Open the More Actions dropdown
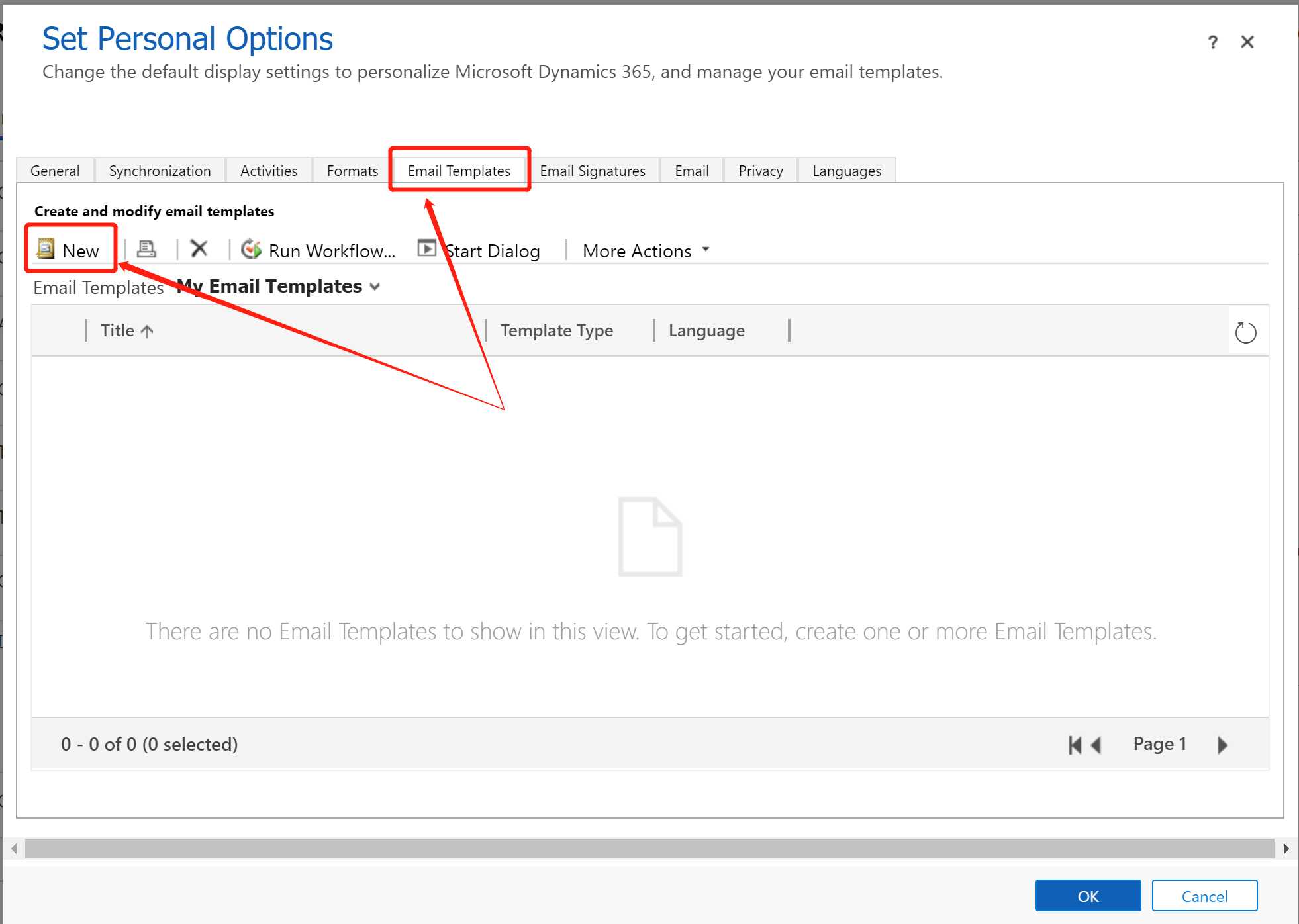1299x924 pixels. 646,250
